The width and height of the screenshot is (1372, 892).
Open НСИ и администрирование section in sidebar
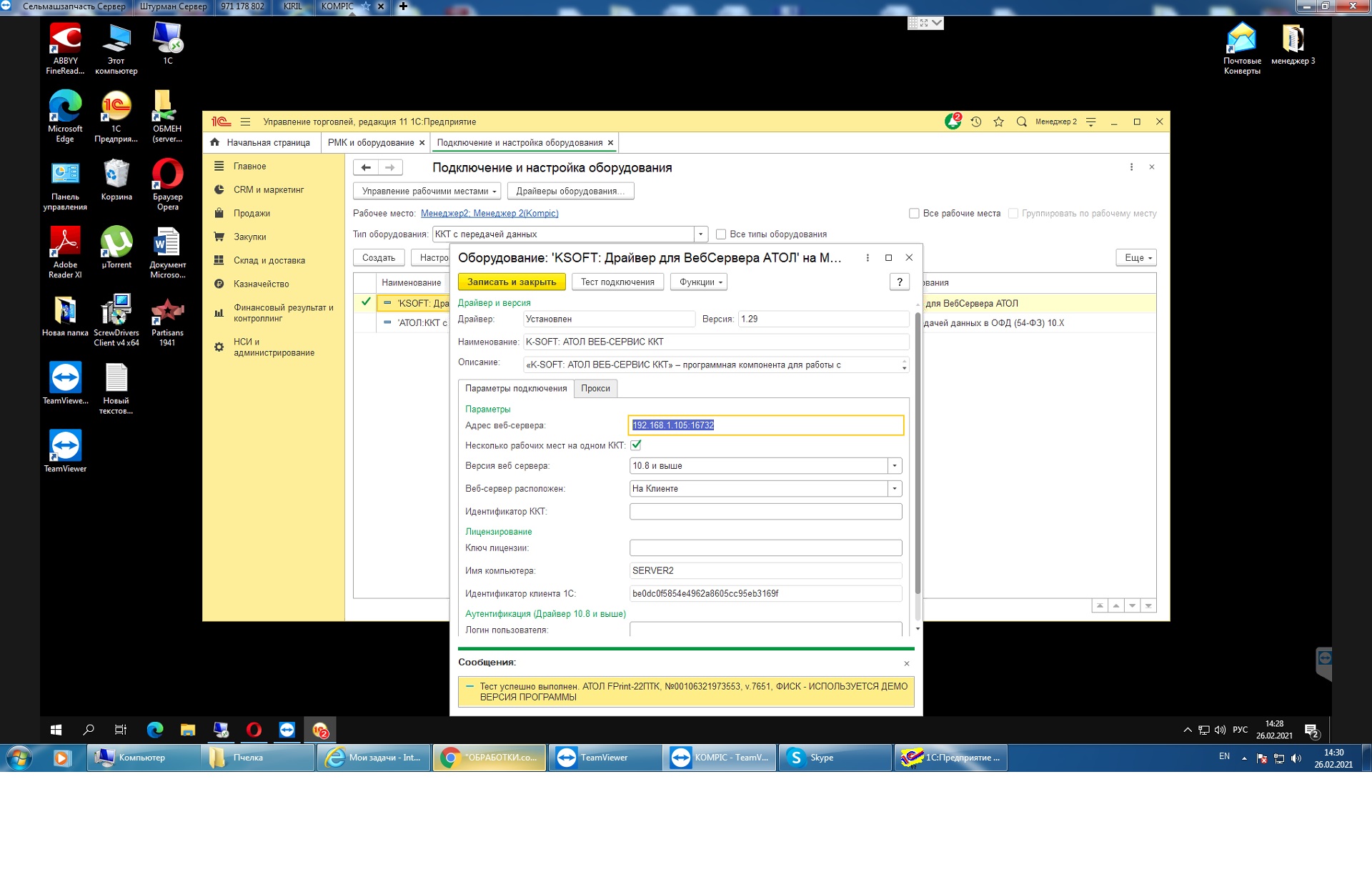(x=274, y=347)
